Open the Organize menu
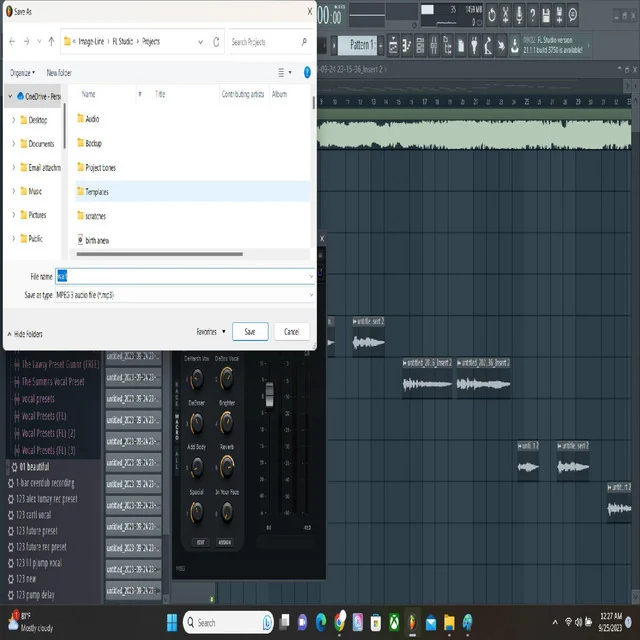 point(22,73)
